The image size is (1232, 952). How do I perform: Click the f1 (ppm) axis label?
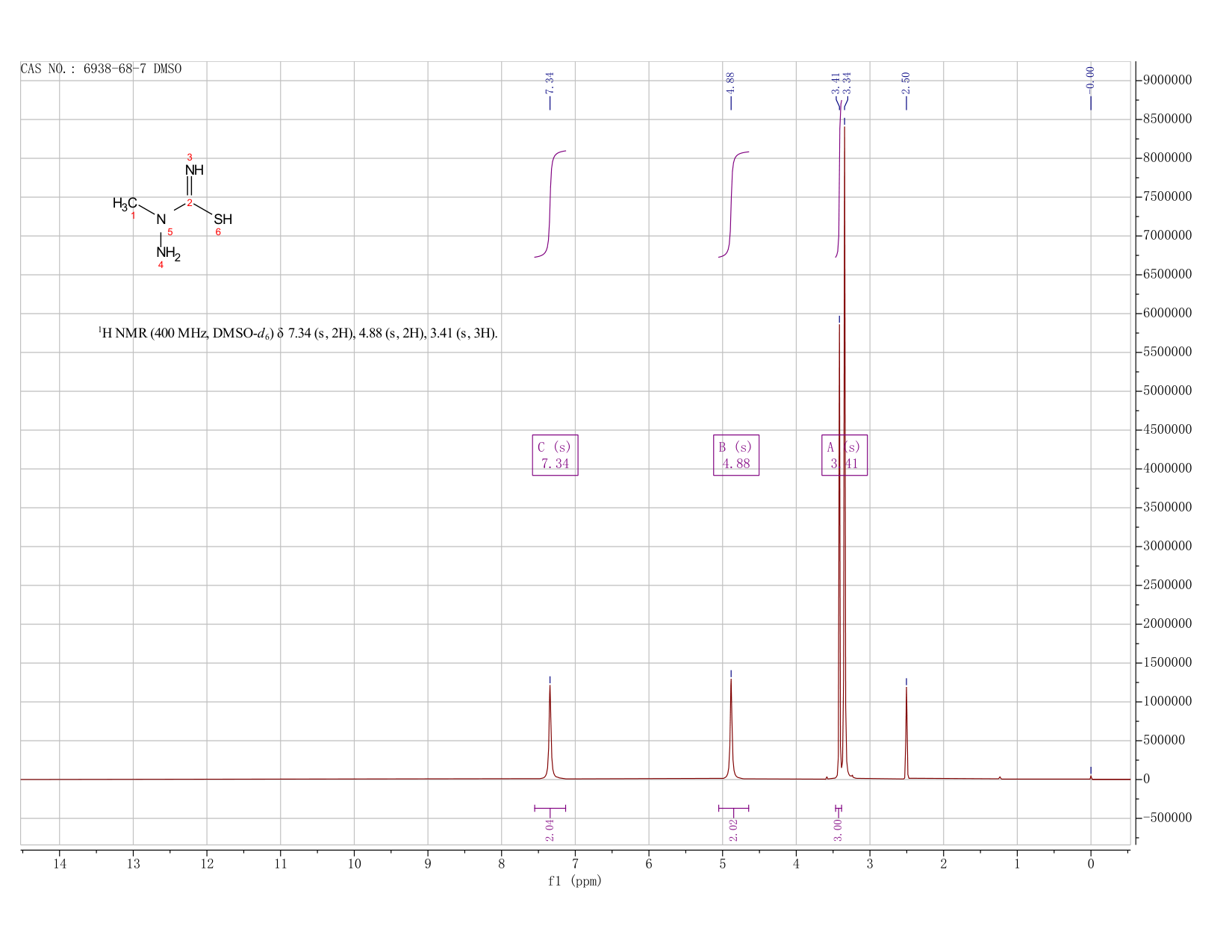(x=575, y=881)
